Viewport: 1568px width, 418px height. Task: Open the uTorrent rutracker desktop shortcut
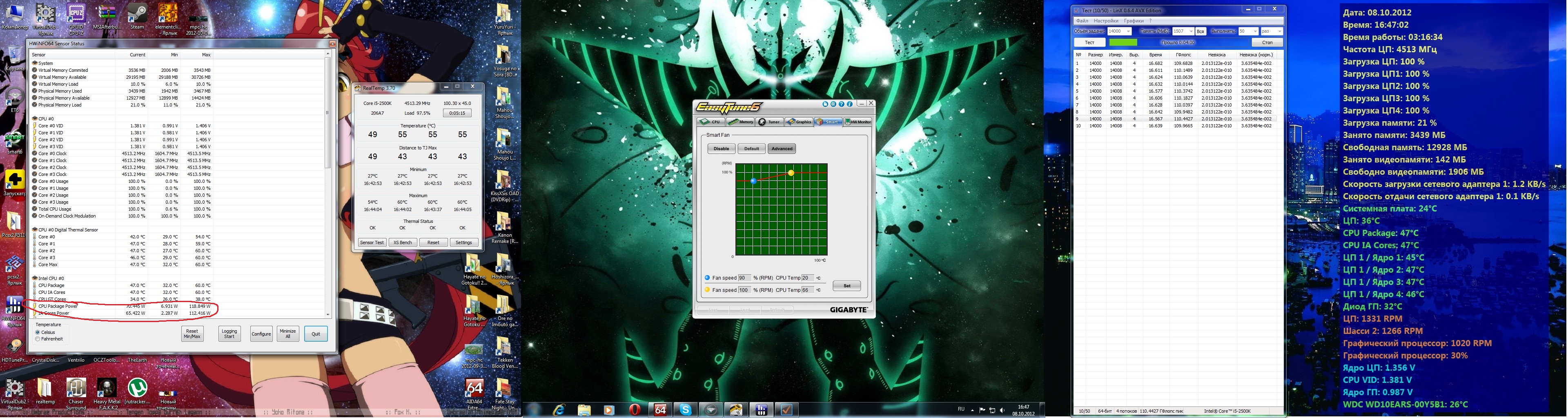138,389
